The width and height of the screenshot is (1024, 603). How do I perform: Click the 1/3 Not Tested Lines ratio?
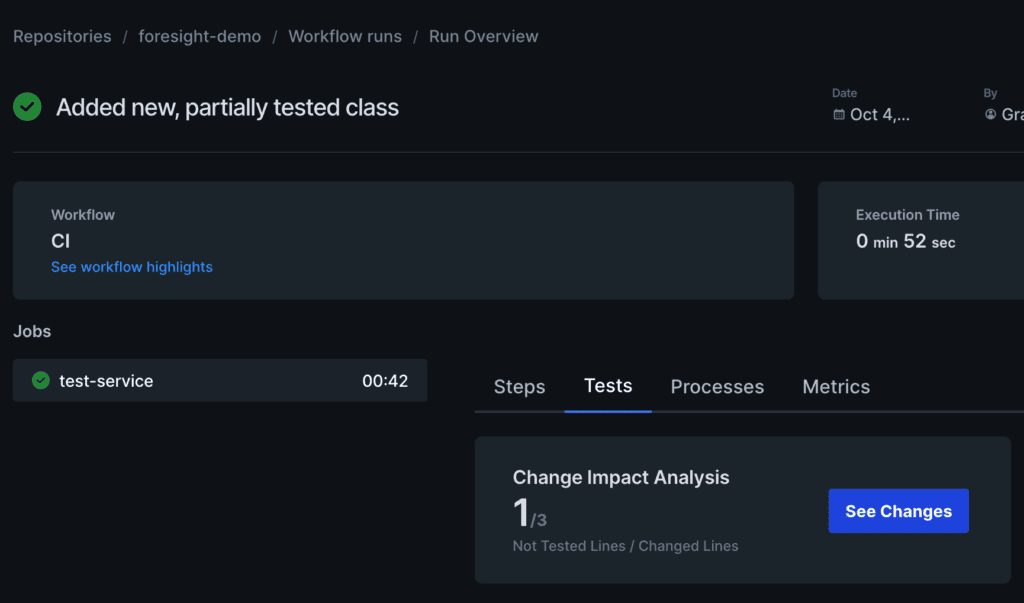click(x=525, y=512)
